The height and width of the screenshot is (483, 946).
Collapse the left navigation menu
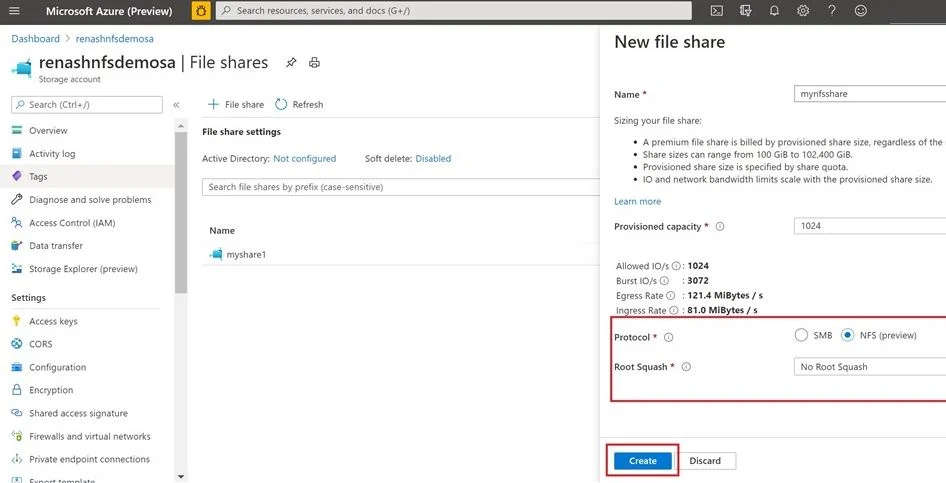(176, 105)
